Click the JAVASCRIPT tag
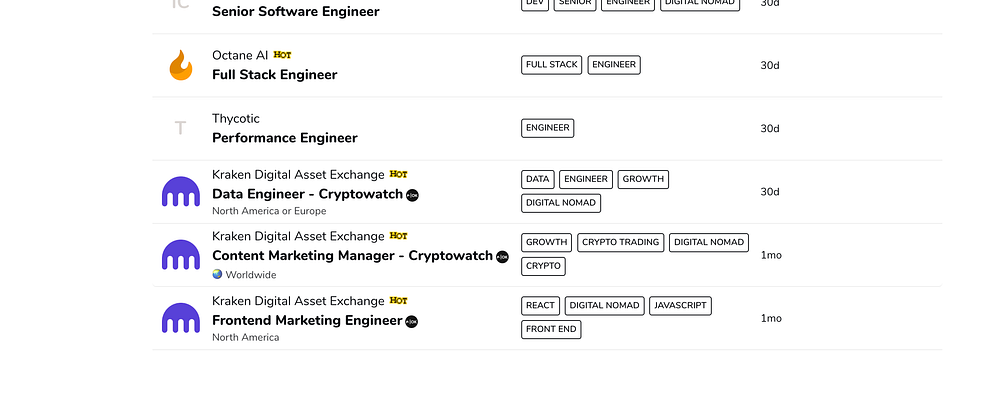Screen dimensions: 1000x412 pos(680,305)
